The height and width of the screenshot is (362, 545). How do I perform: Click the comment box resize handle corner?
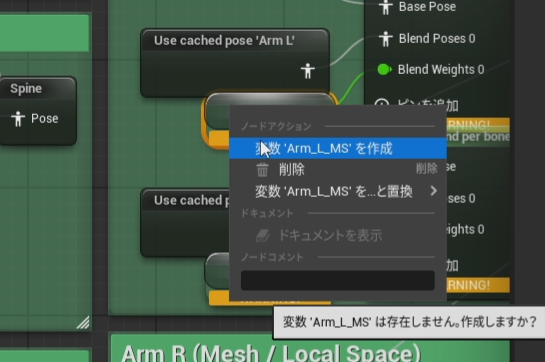[83, 322]
